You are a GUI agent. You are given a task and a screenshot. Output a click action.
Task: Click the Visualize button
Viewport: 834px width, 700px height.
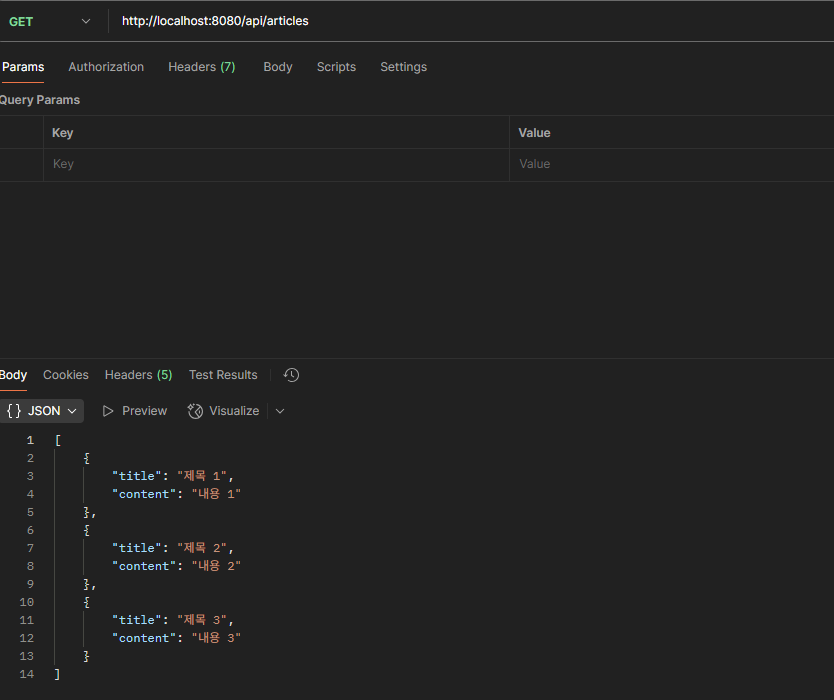pyautogui.click(x=223, y=411)
